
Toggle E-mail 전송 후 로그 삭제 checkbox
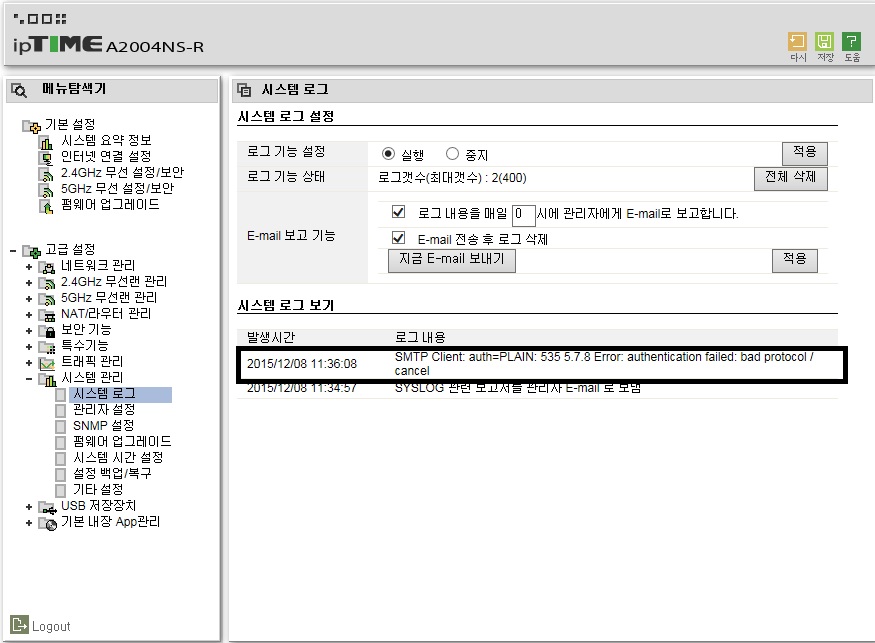coord(398,238)
